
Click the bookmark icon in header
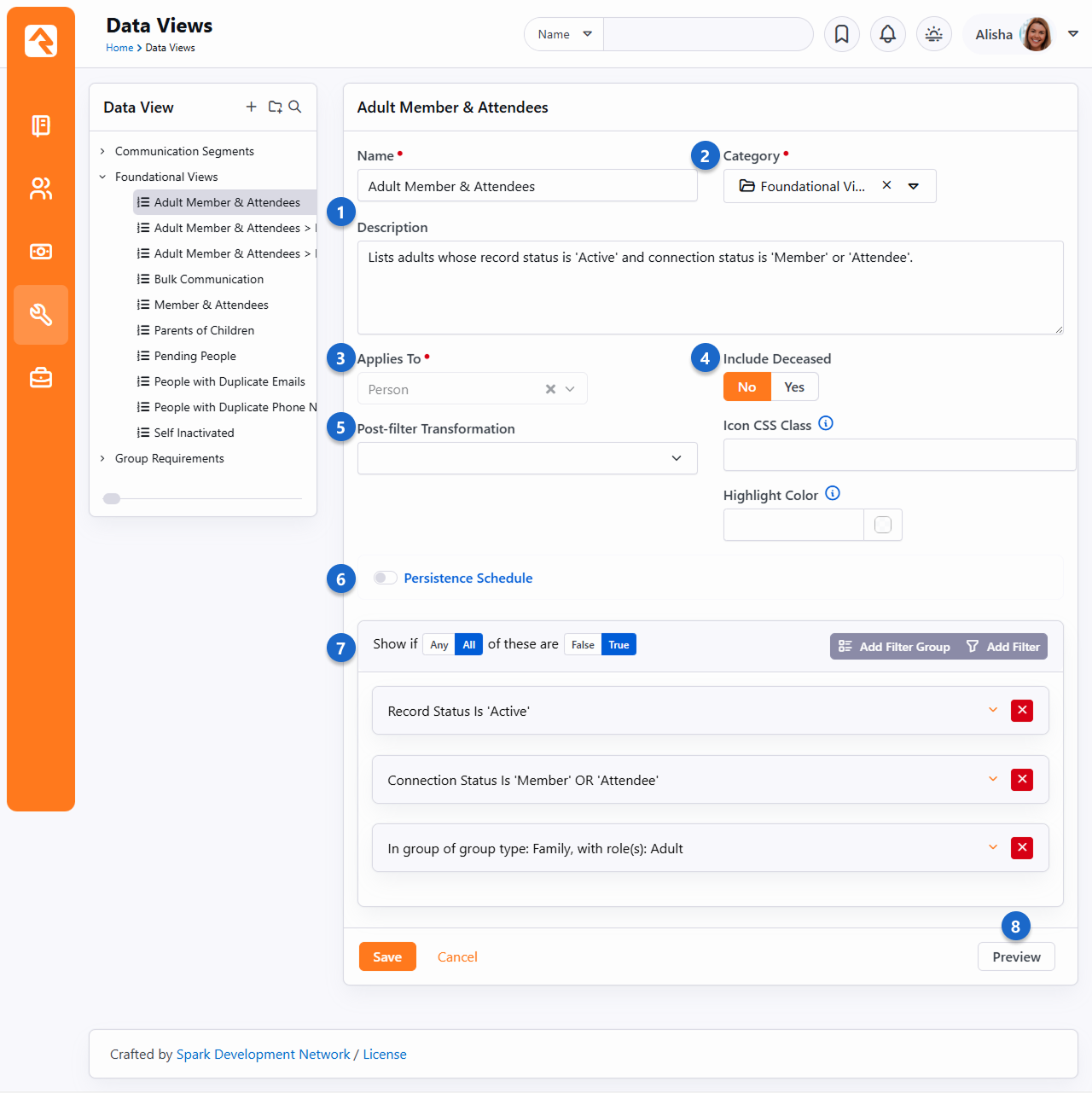[x=841, y=34]
